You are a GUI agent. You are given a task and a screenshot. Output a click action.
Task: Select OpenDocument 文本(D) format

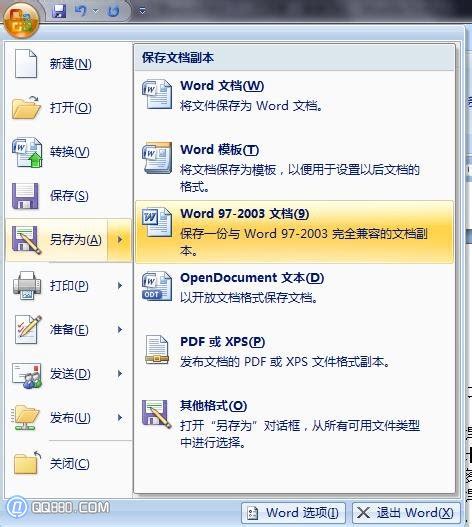pyautogui.click(x=294, y=287)
